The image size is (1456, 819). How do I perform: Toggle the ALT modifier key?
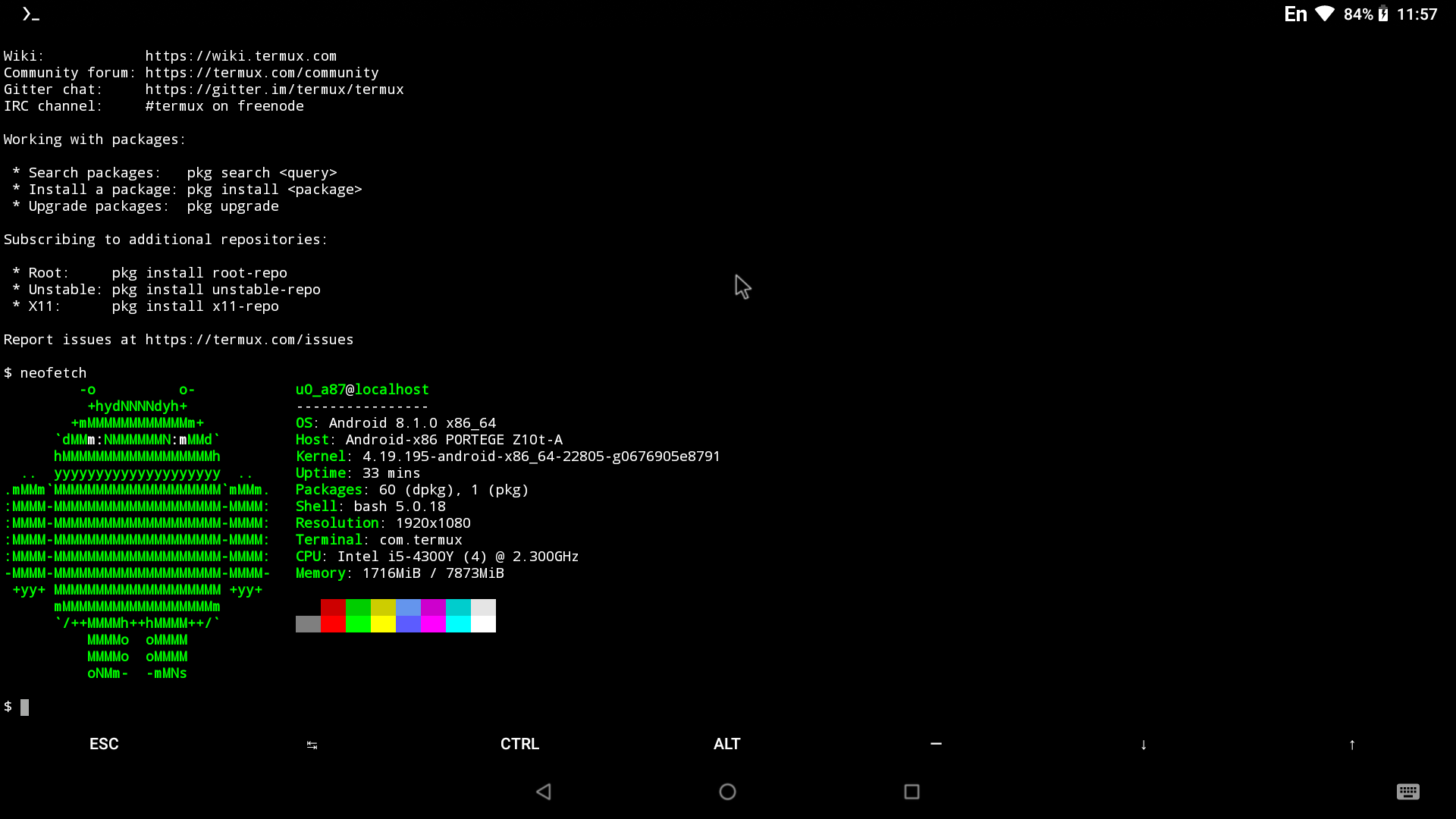click(x=726, y=744)
